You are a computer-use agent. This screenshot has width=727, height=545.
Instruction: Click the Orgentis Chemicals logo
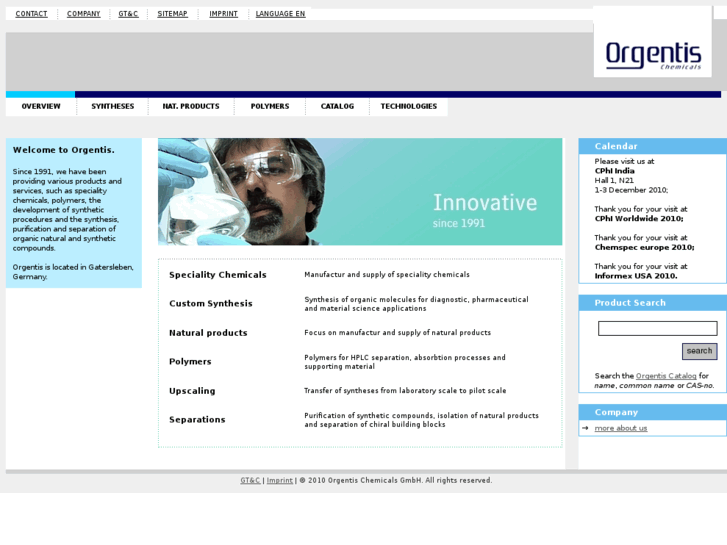click(653, 56)
